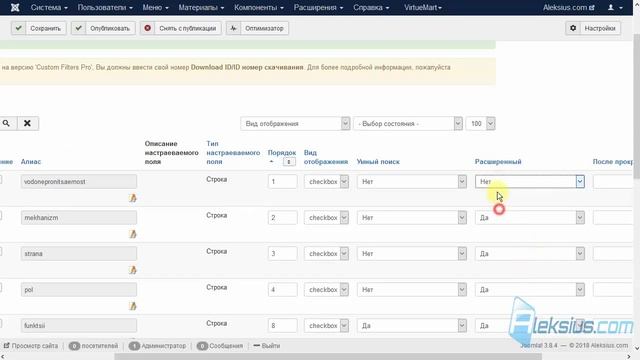This screenshot has width=640, height=360.
Task: Open the Выбор состояния filter dropdown
Action: click(408, 123)
